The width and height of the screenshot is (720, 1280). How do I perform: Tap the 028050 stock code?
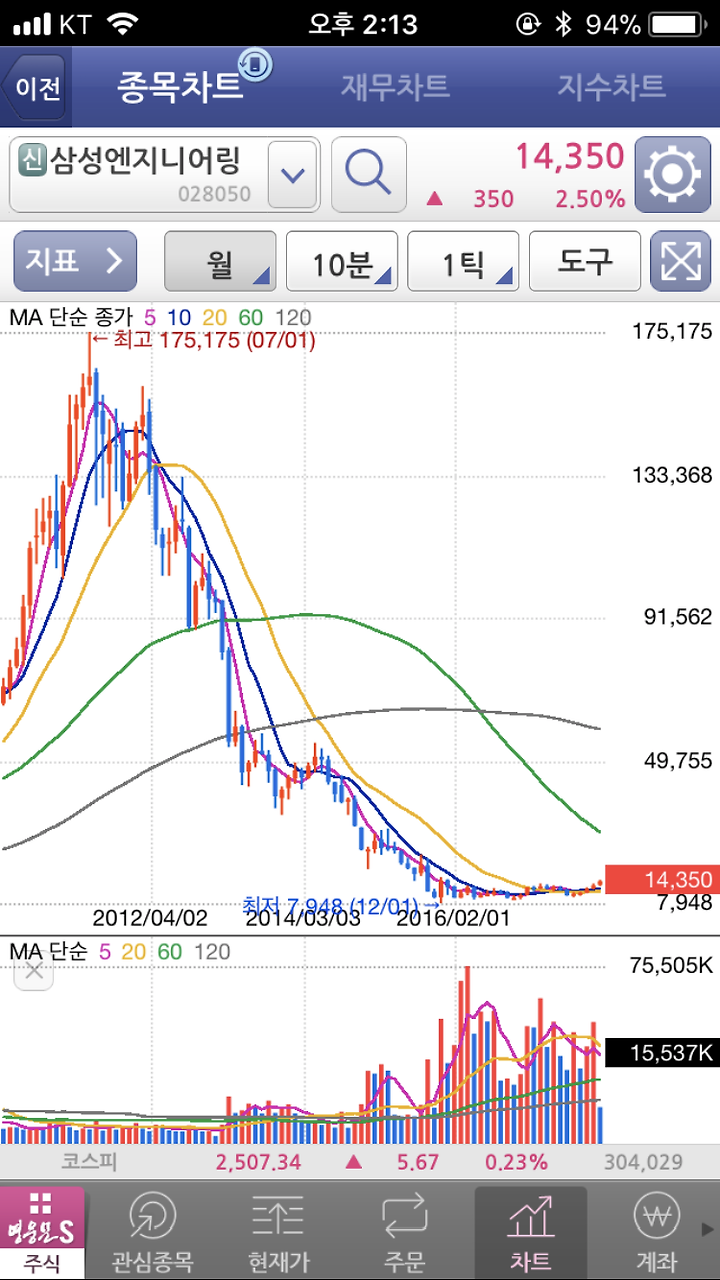click(x=214, y=194)
